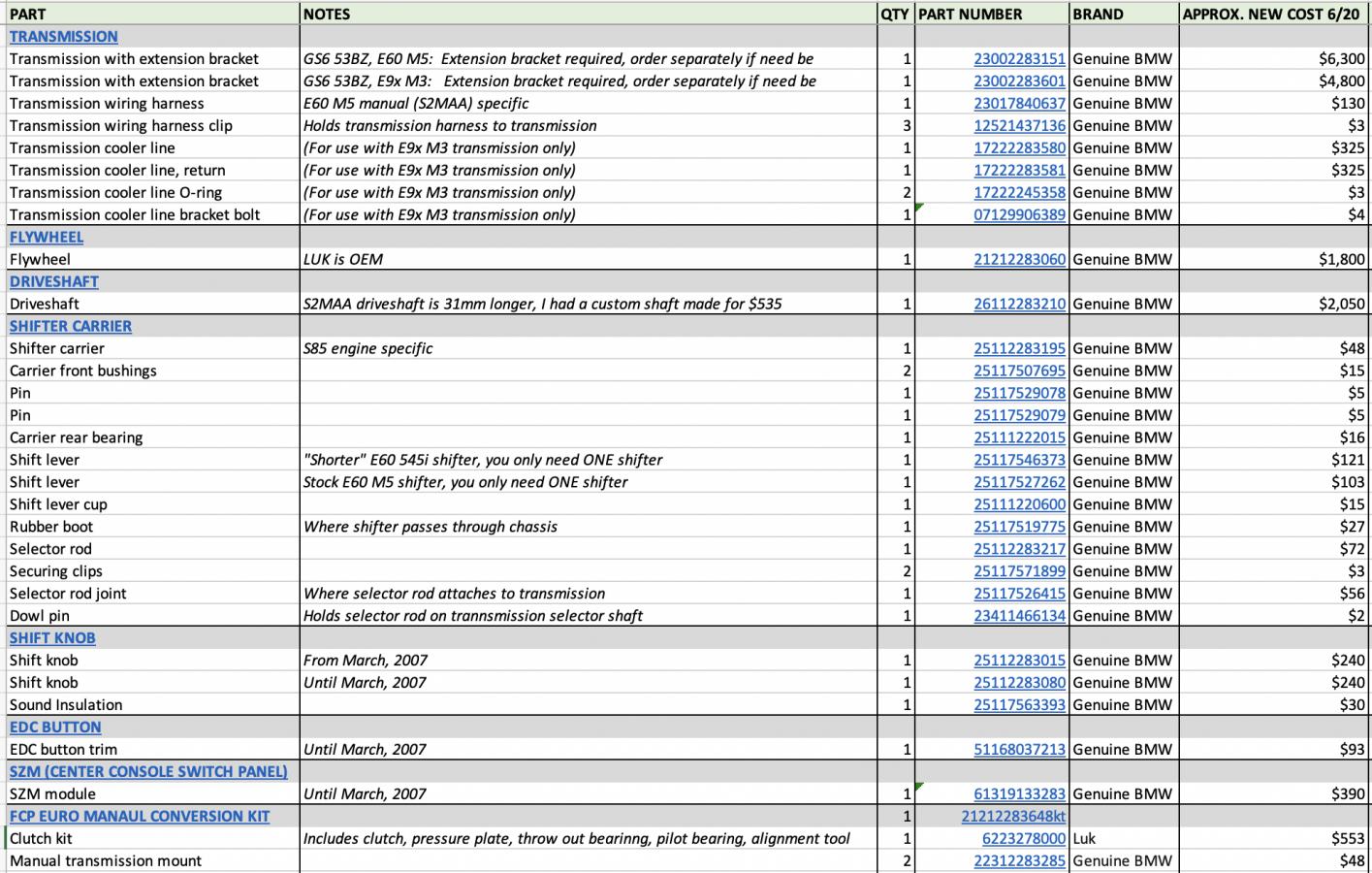Select the Rubber boot part cell
Screen dimensions: 1372x873
151,527
